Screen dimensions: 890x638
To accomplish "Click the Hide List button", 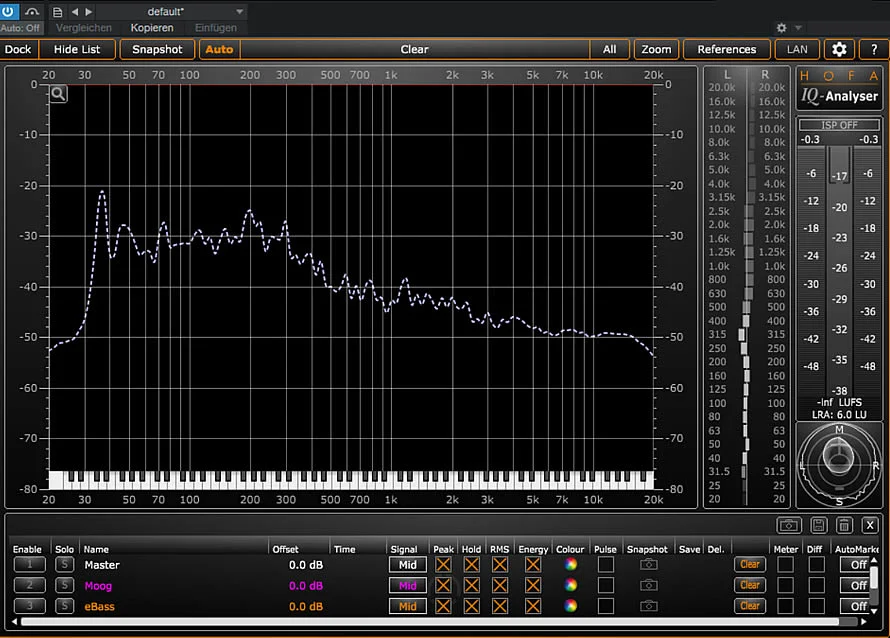I will (x=77, y=49).
